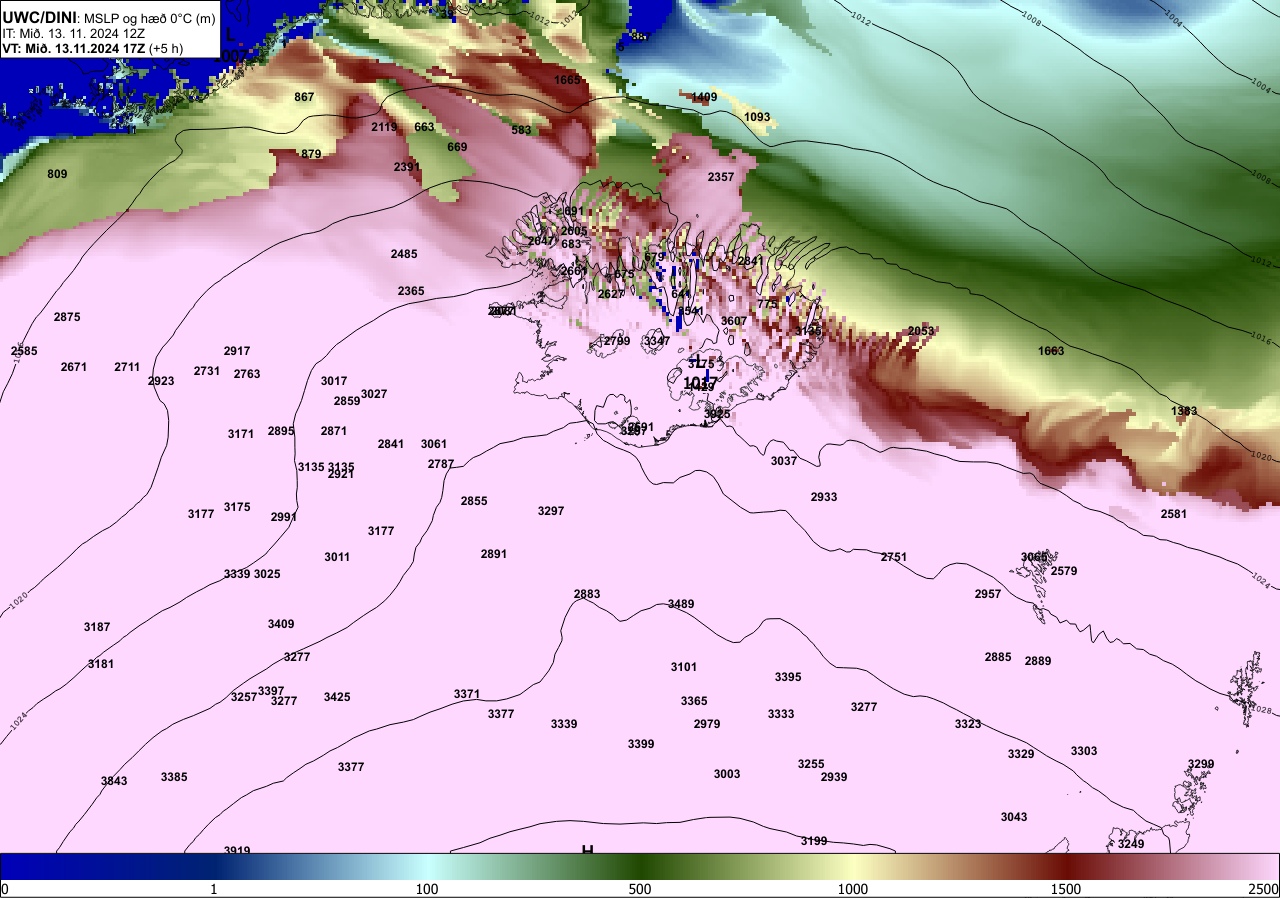Click the map value 2883
Viewport: 1280px width, 898px height.
[x=587, y=594]
